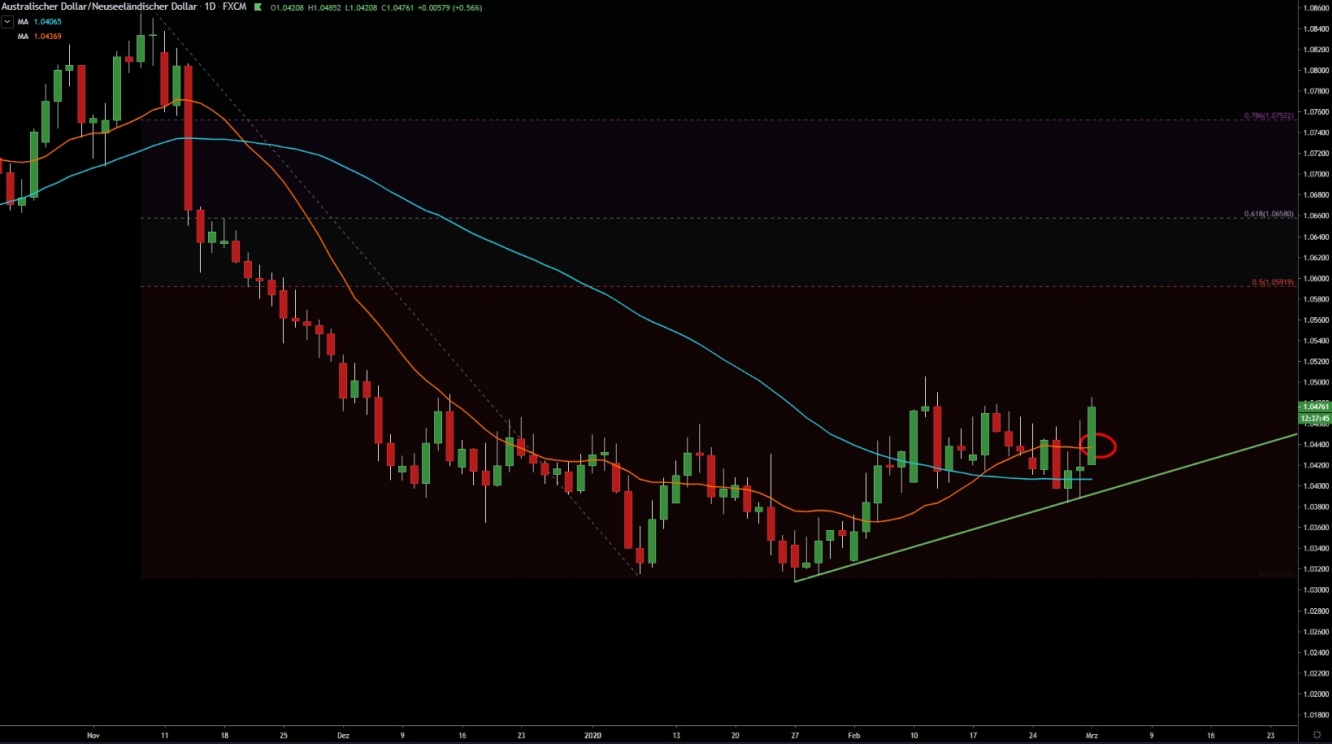Screen dimensions: 1332x744
Task: Click the +0.00579 (+0.56%) change value
Action: (x=452, y=7)
